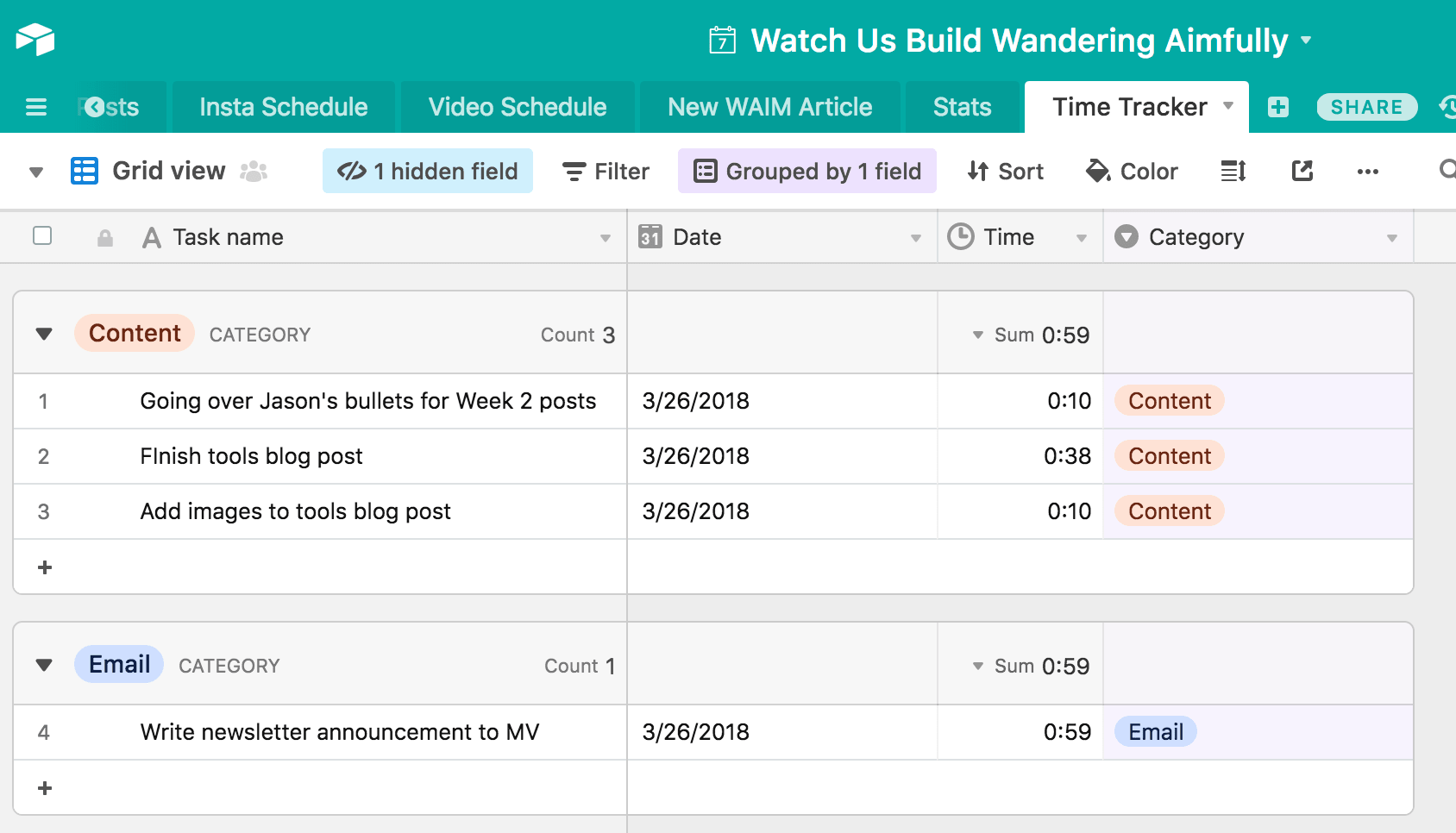Switch to the Stats tab

pyautogui.click(x=963, y=107)
